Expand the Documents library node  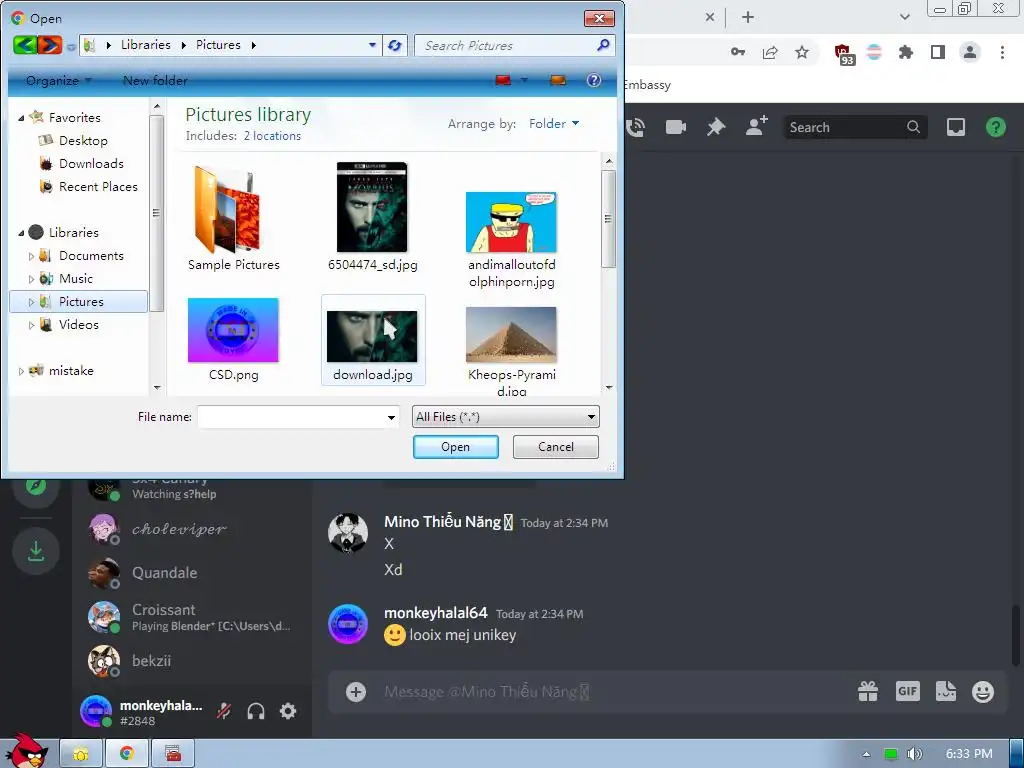[31, 256]
